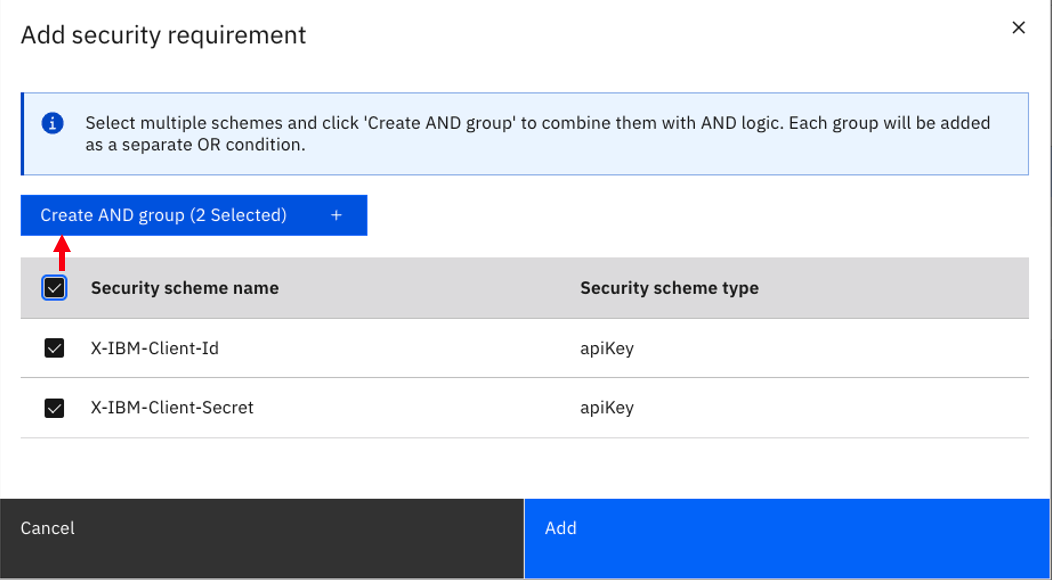Click the Add security requirement dialog title
Screen dimensions: 1052x580
[164, 35]
